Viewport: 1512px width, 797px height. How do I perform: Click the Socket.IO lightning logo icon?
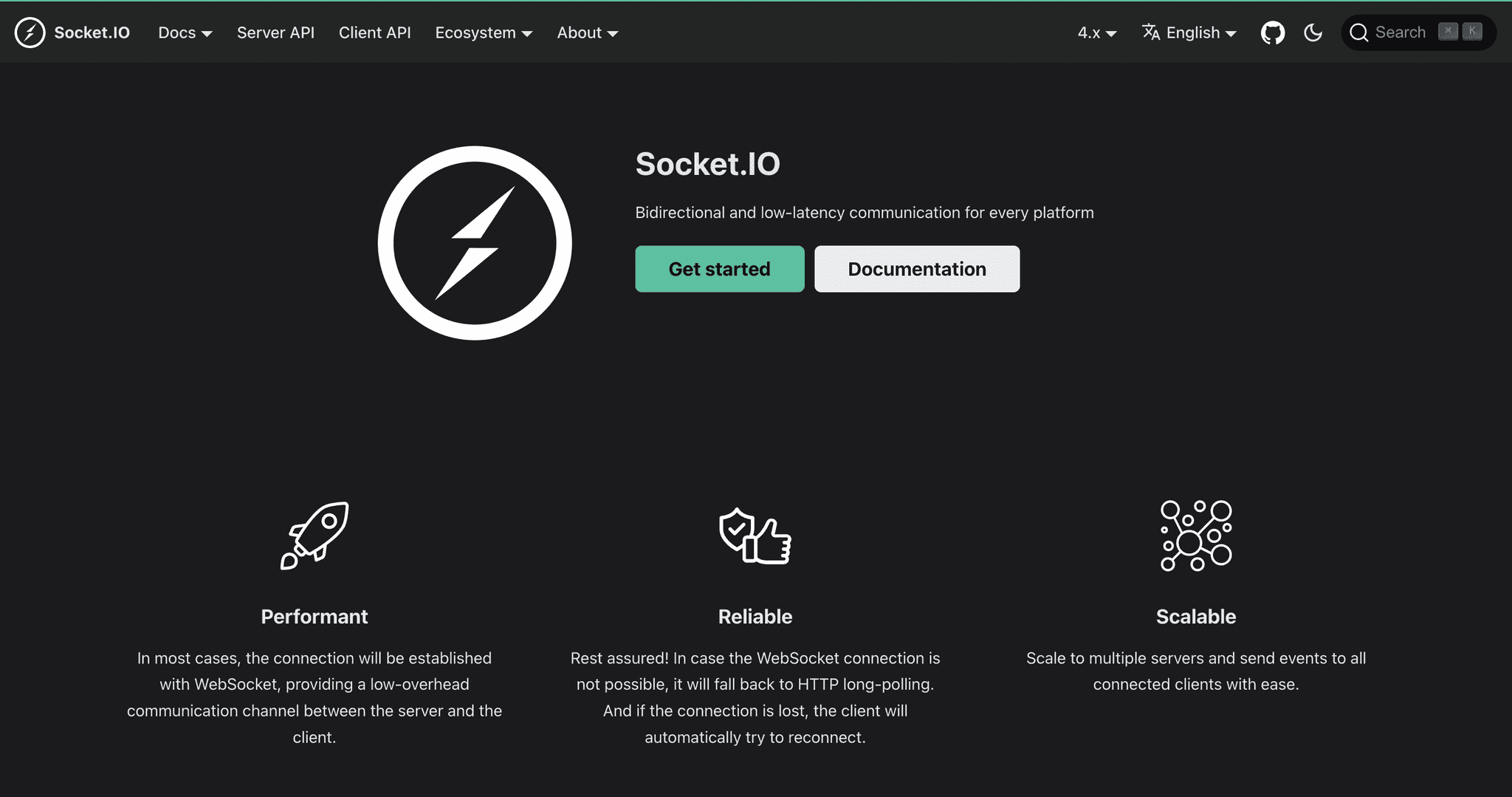point(30,32)
